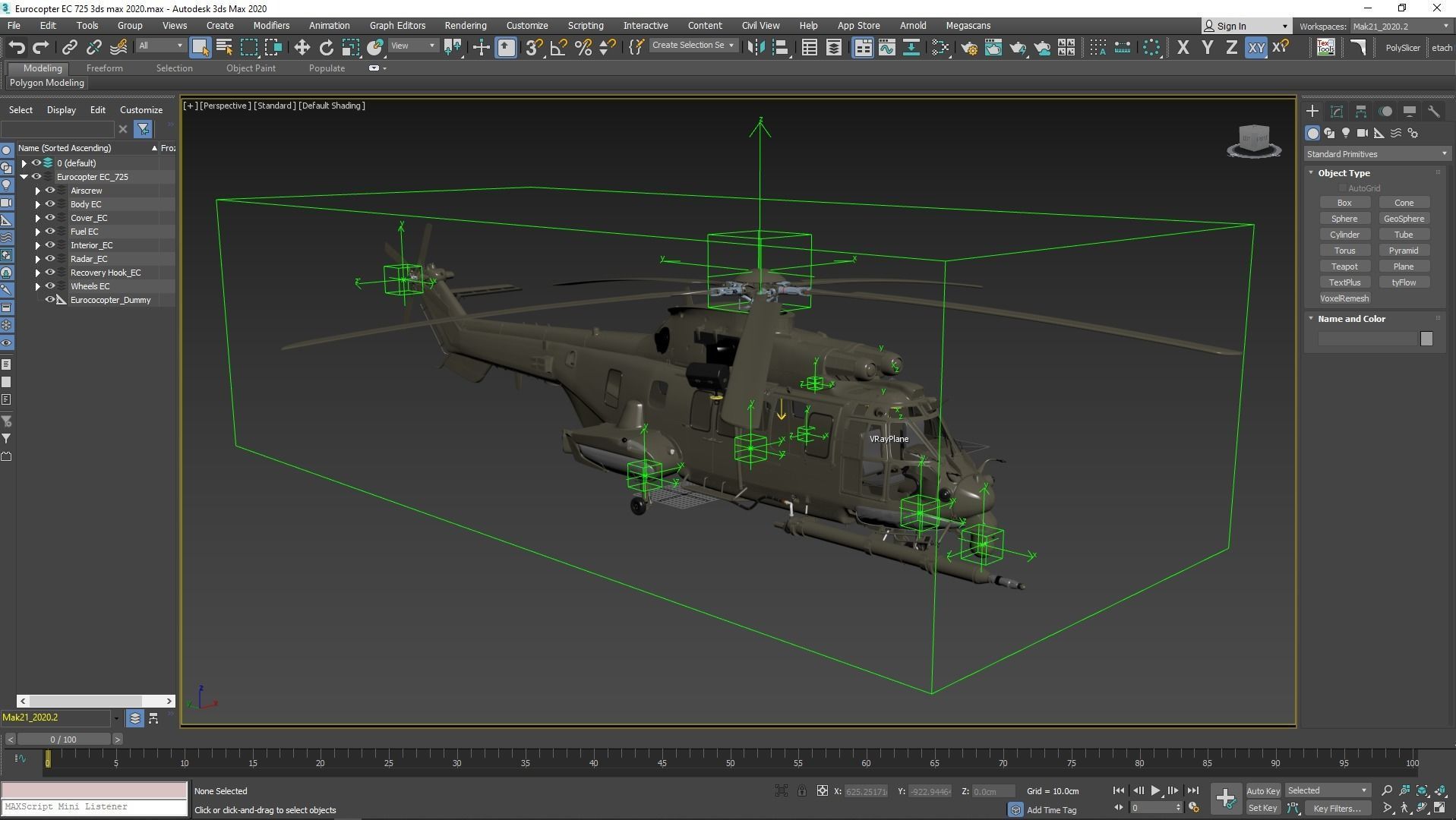Open the Render Setup teapot icon
Image resolution: width=1456 pixels, height=820 pixels.
968,47
